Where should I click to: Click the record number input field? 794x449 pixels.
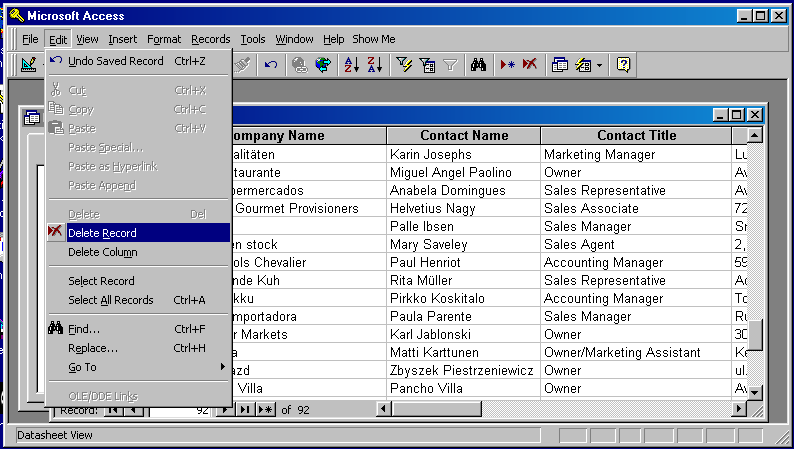(x=180, y=410)
